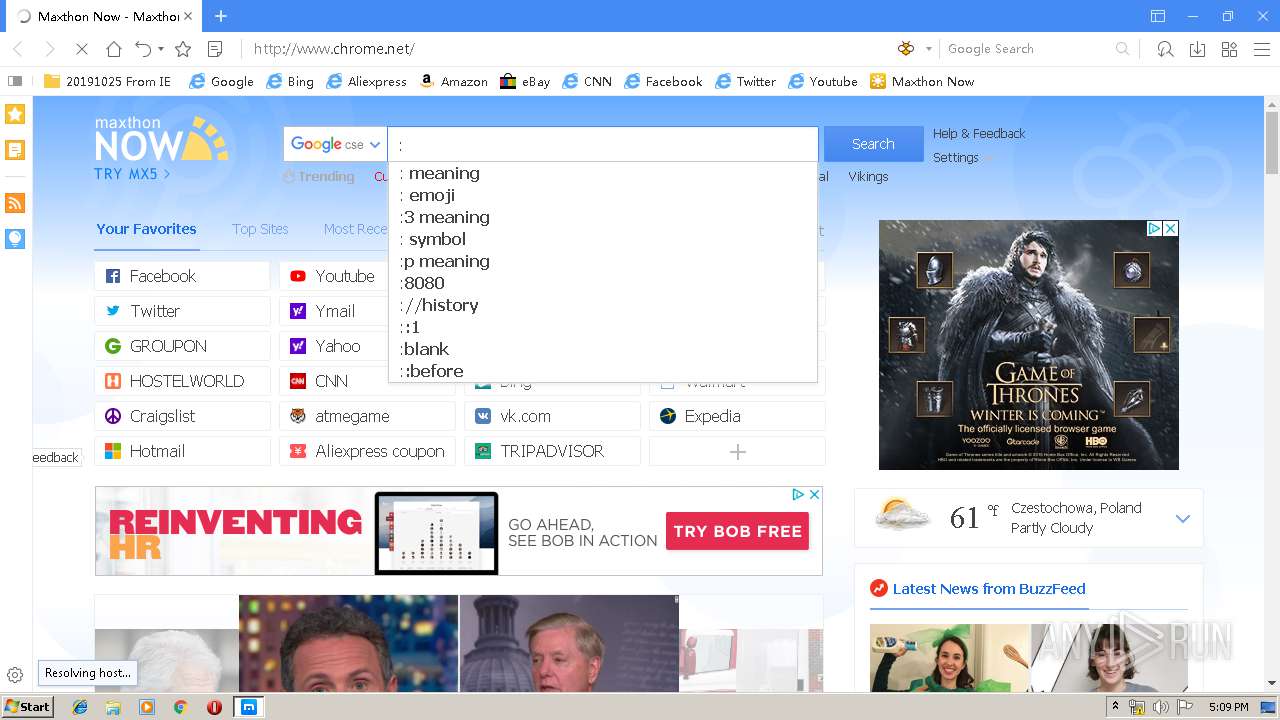Image resolution: width=1280 pixels, height=720 pixels.
Task: Open the Expedia favorite tile
Action: 737,416
